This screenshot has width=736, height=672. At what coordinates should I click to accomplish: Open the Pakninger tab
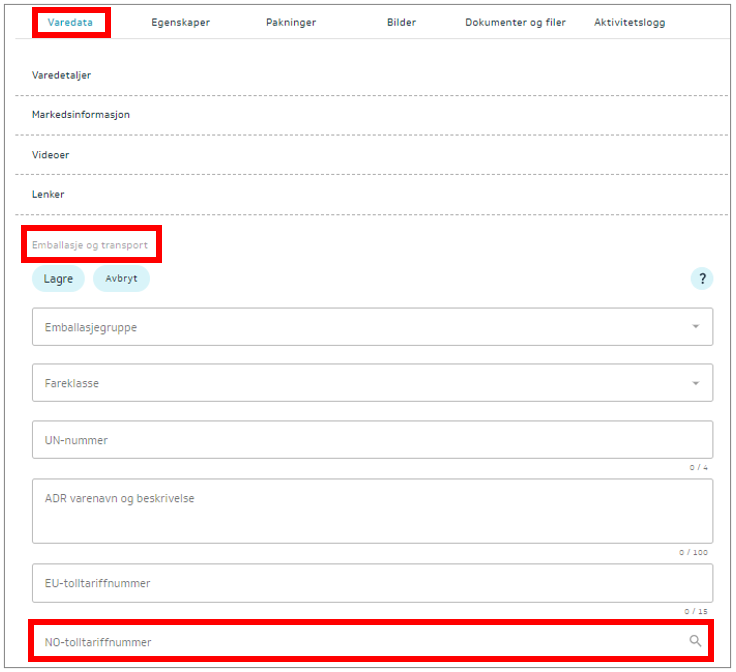coord(291,22)
